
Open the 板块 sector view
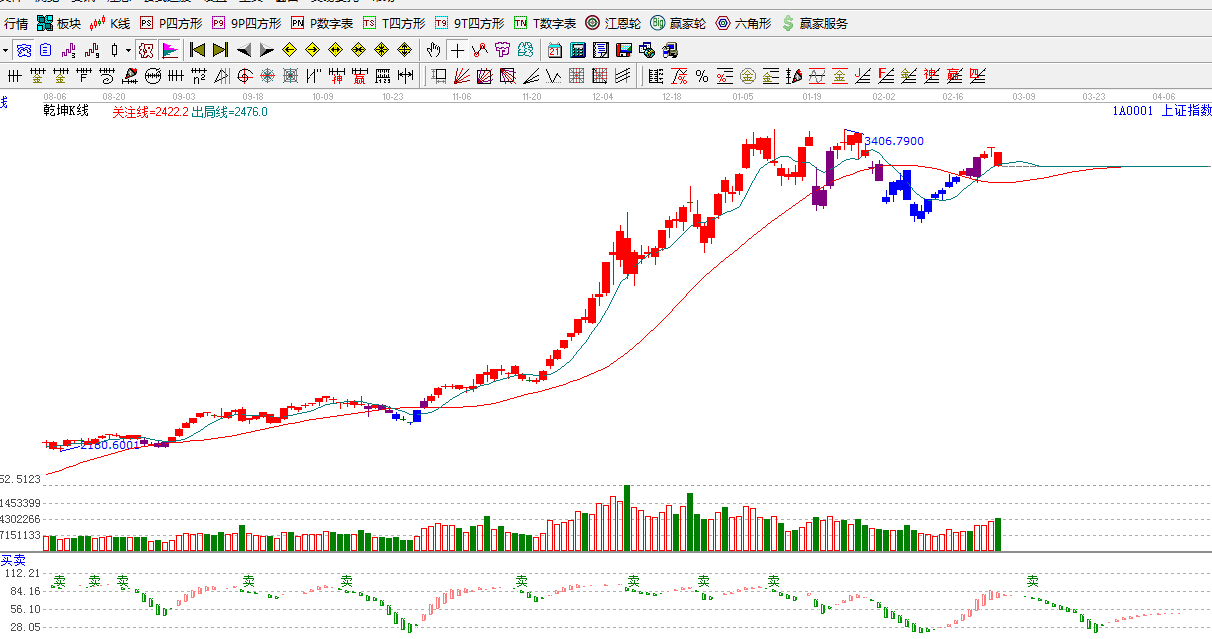[x=59, y=23]
